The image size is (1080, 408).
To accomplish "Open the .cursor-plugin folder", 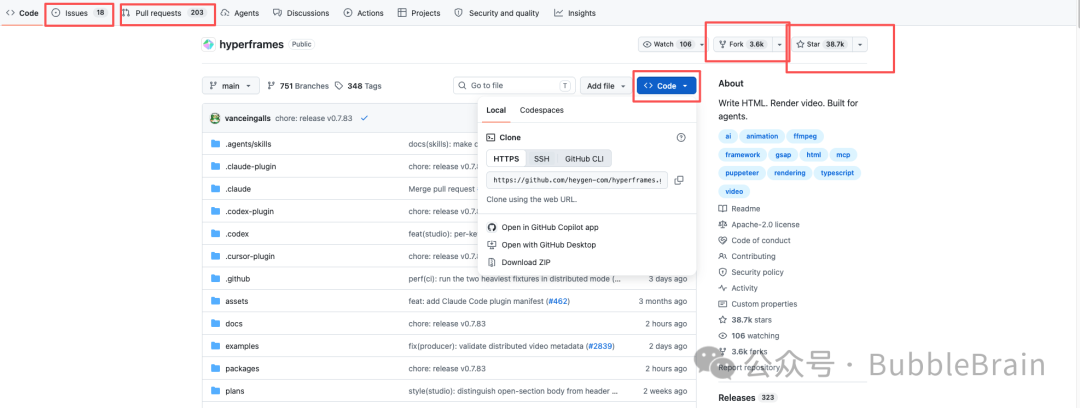I will coord(250,256).
